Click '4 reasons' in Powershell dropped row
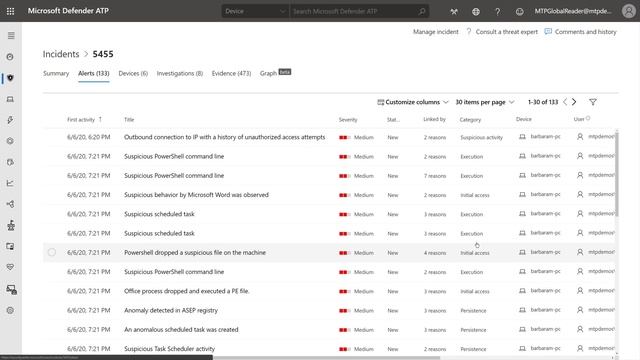The height and width of the screenshot is (360, 640). (435, 253)
